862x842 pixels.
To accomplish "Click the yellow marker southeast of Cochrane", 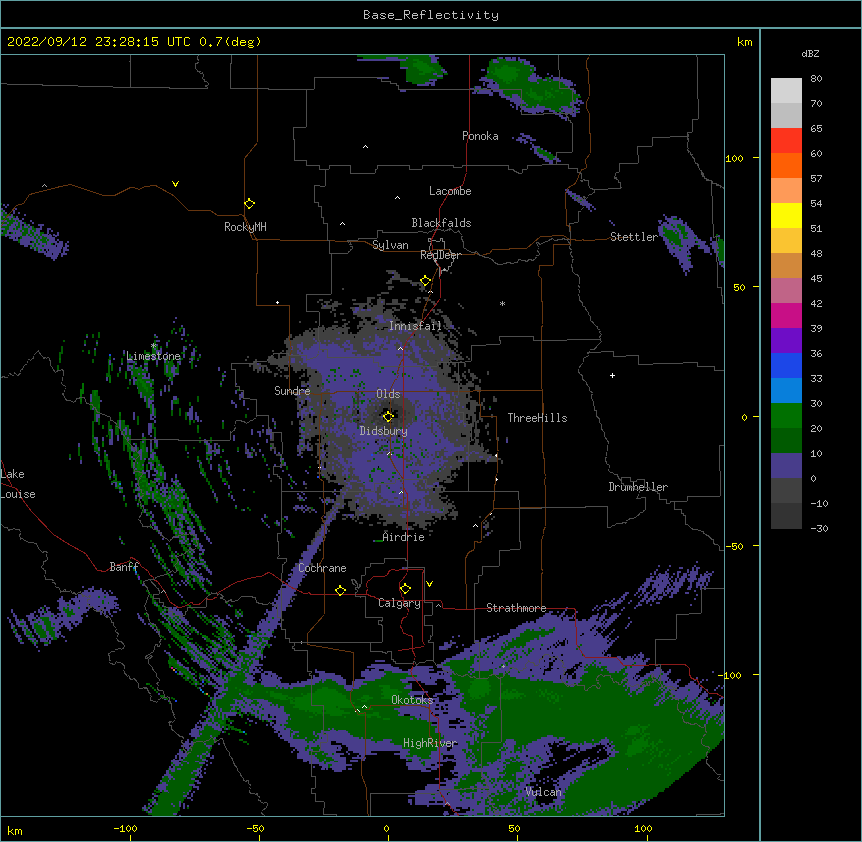I will (340, 590).
